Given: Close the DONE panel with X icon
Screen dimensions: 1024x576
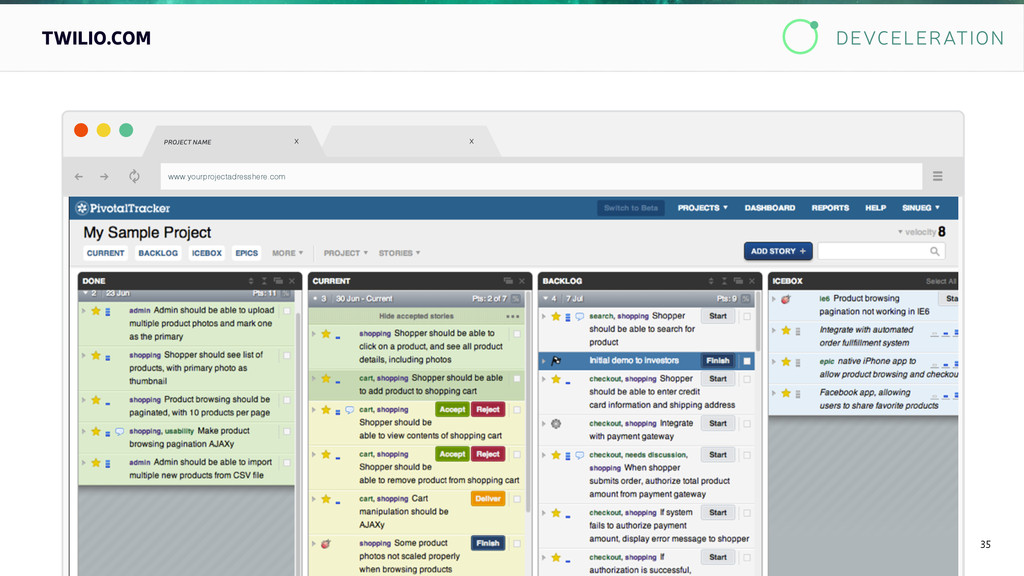Looking at the screenshot, I should pyautogui.click(x=292, y=281).
